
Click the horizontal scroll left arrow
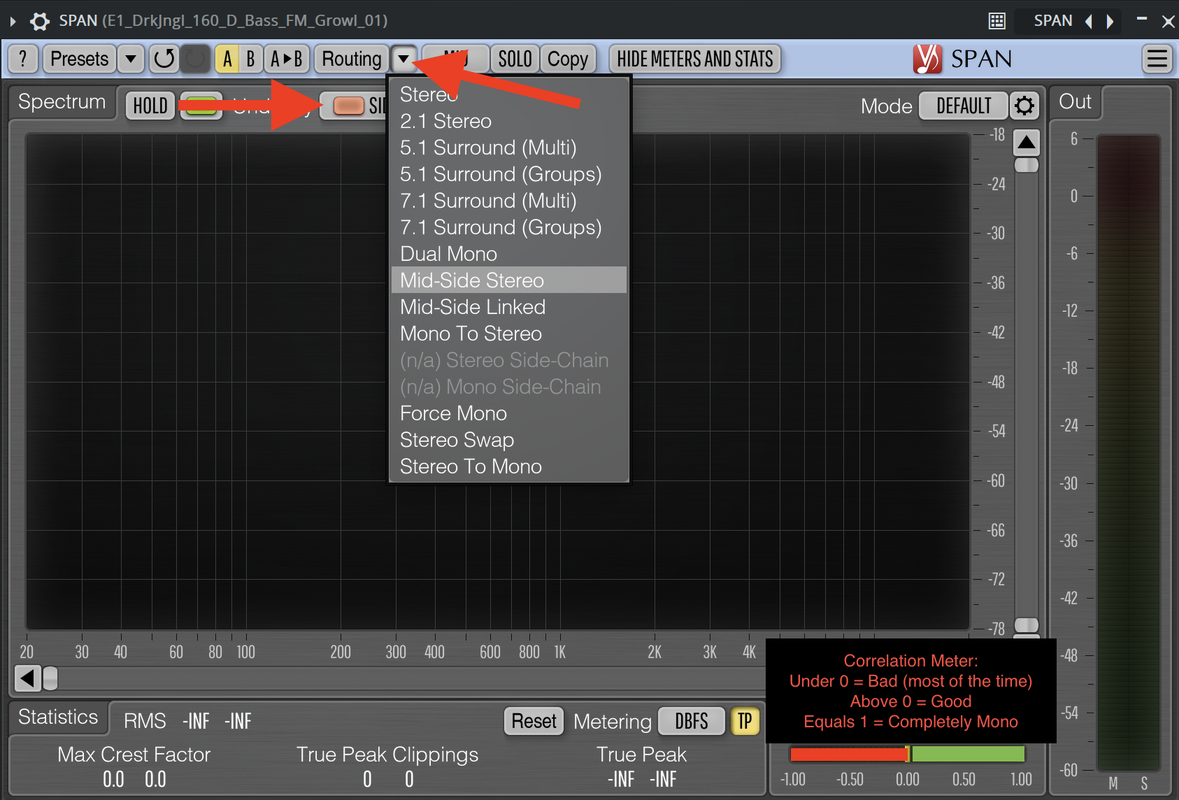click(27, 678)
